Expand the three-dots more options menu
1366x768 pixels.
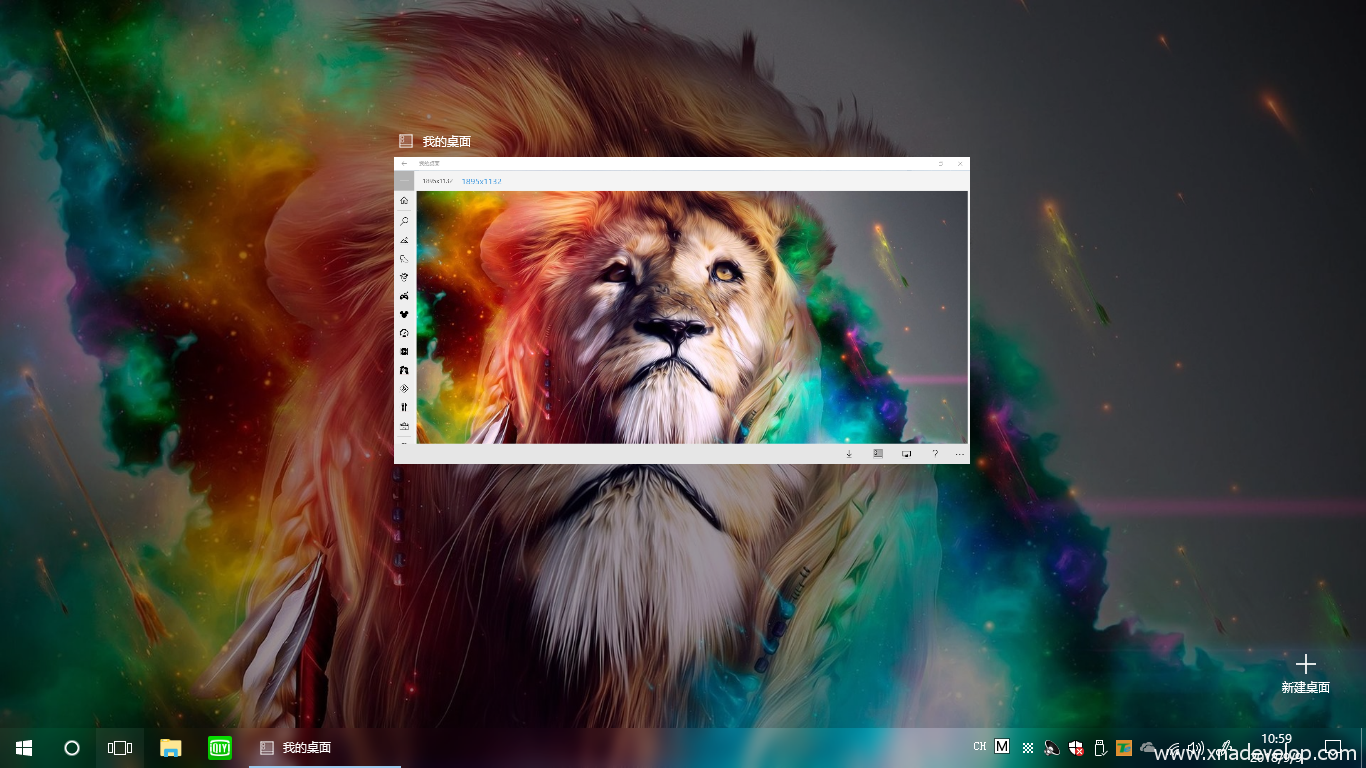click(960, 454)
